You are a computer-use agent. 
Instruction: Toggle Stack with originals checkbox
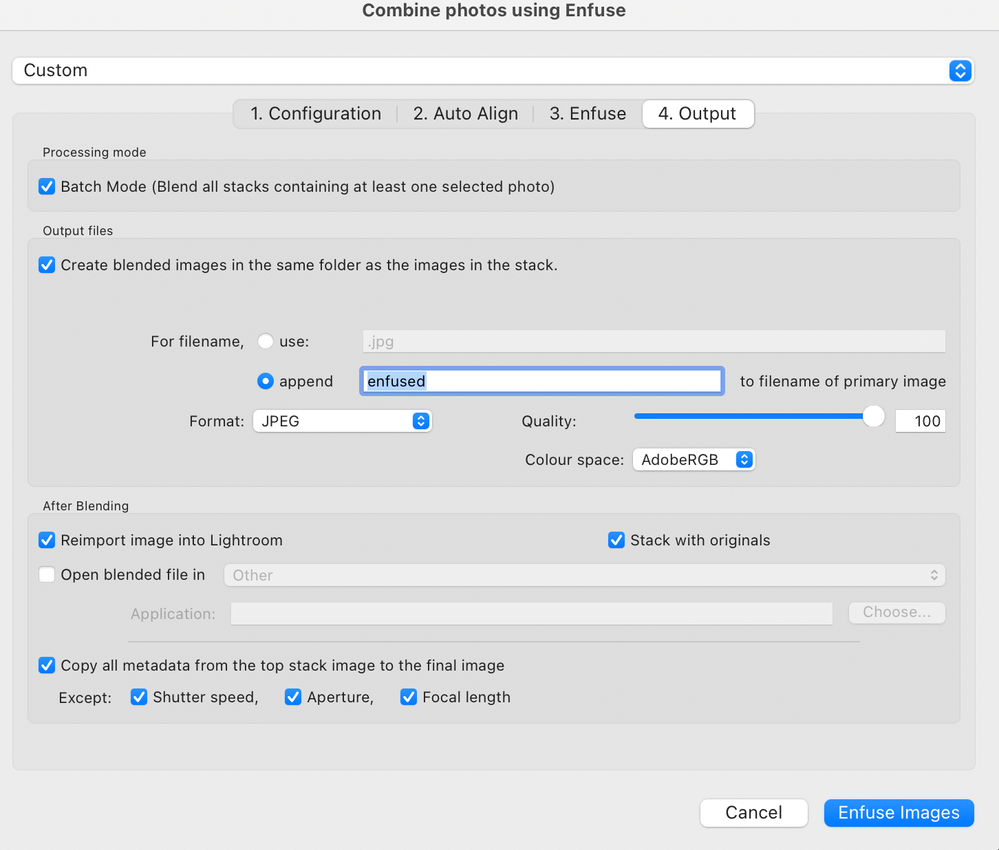pos(616,540)
